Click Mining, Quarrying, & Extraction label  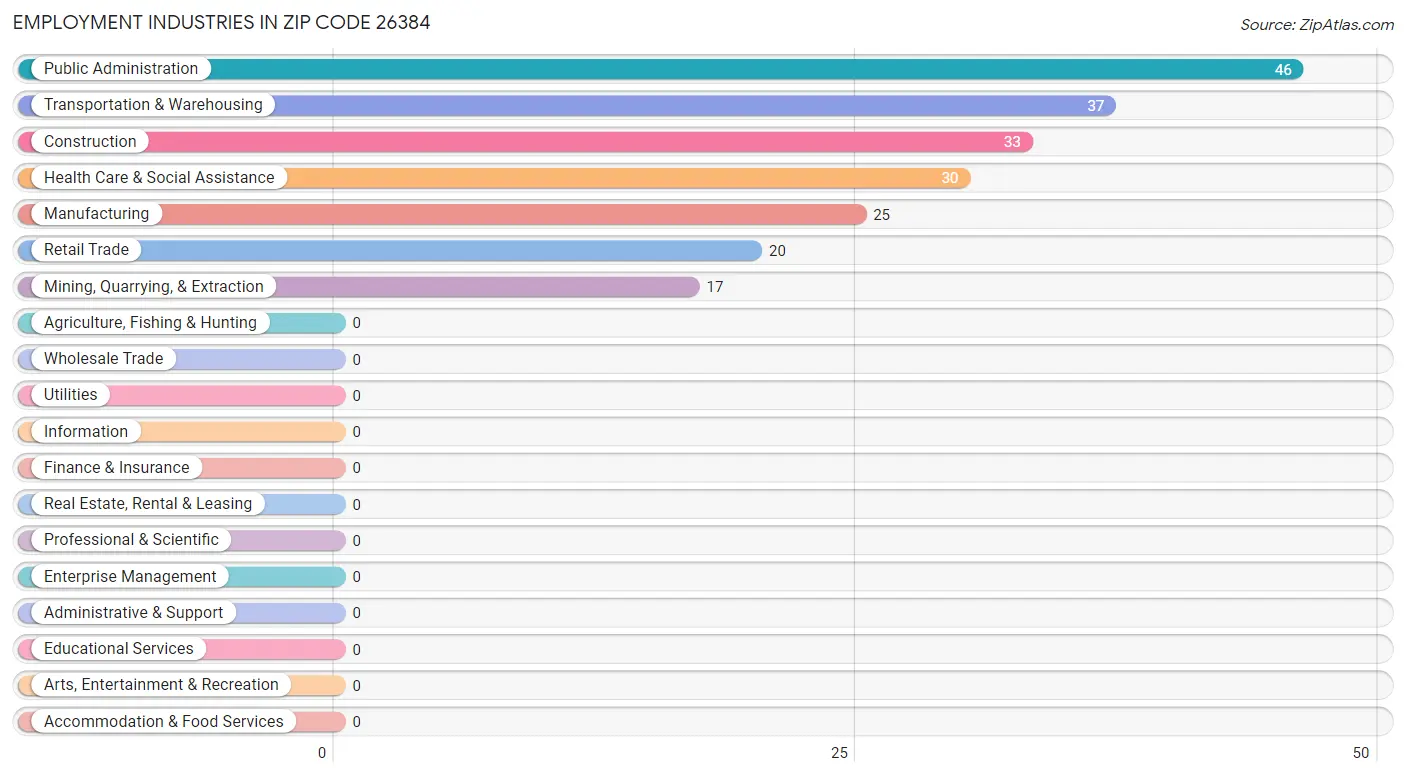pos(154,287)
